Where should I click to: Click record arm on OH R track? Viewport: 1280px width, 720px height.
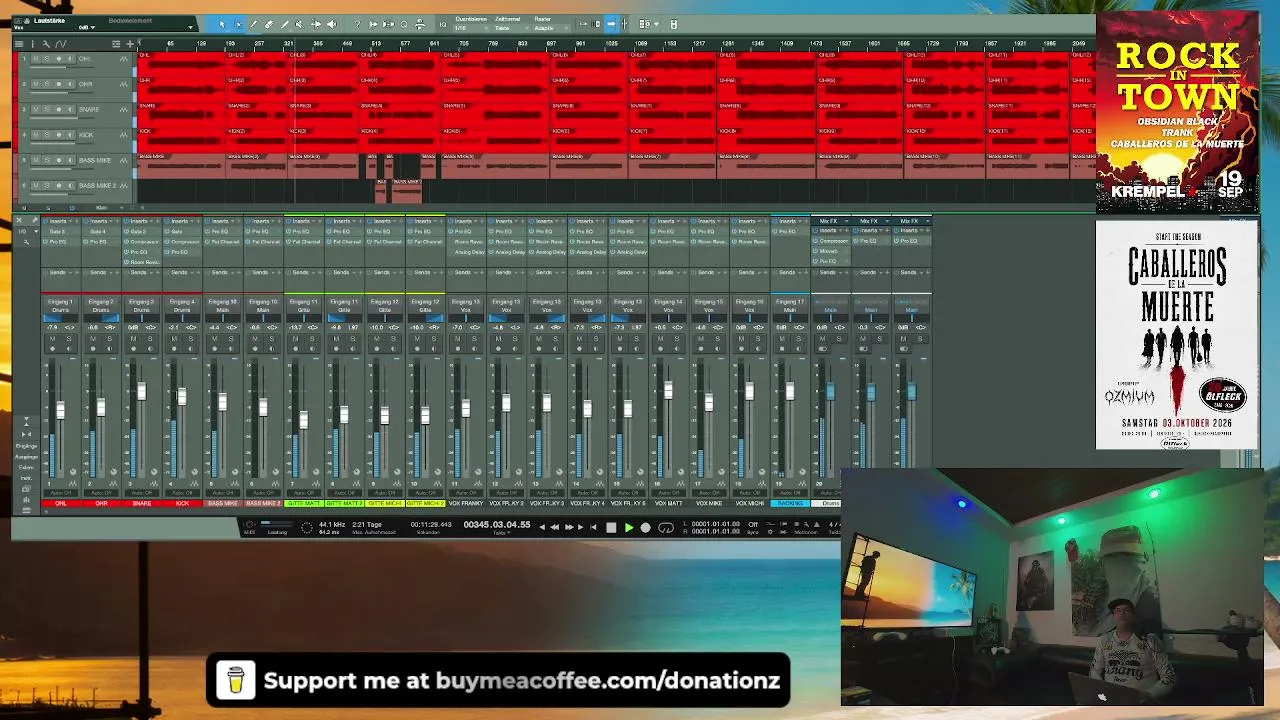[58, 84]
